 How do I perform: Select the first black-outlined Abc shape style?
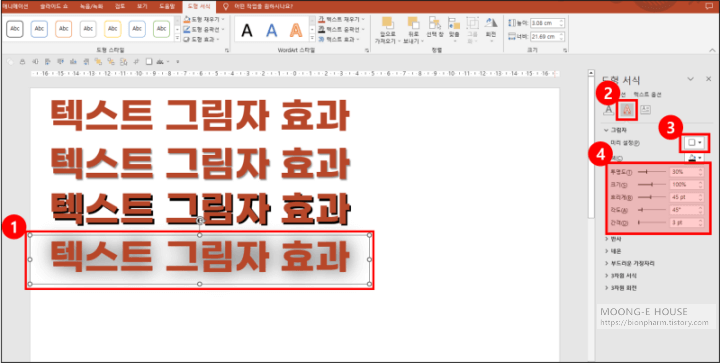[15, 29]
